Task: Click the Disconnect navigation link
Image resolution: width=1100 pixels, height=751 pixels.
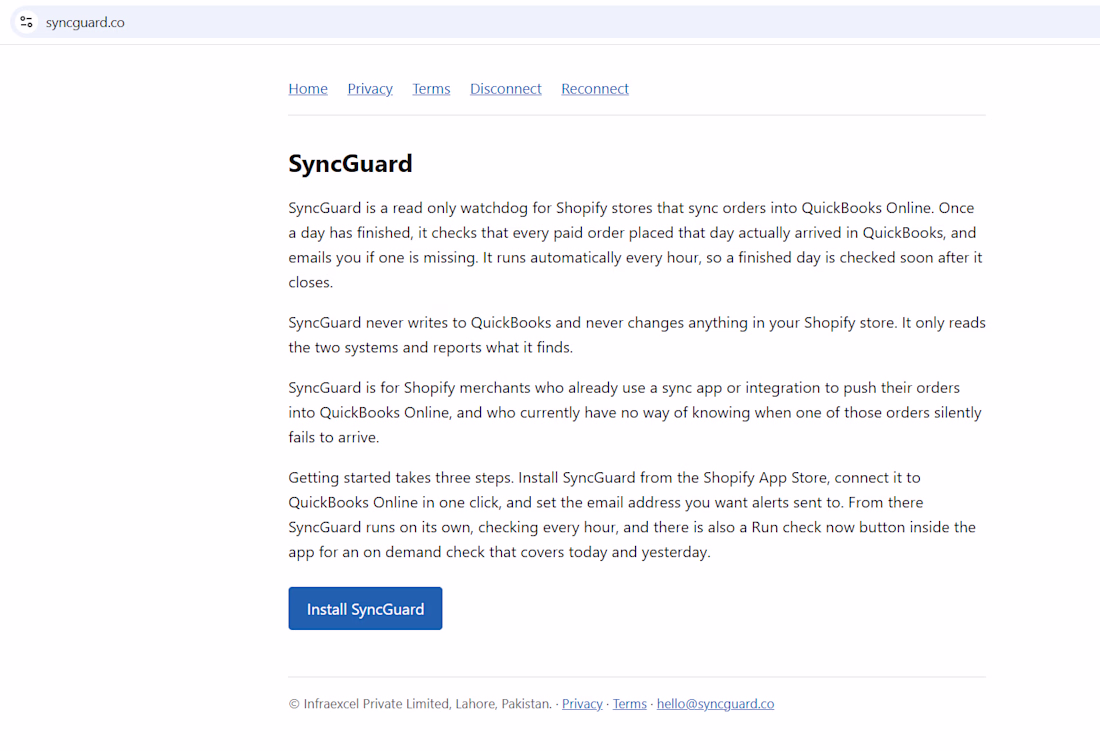Action: click(506, 89)
